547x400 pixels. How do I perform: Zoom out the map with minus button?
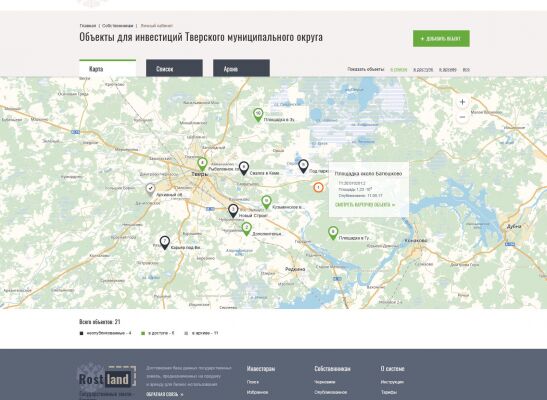click(462, 117)
